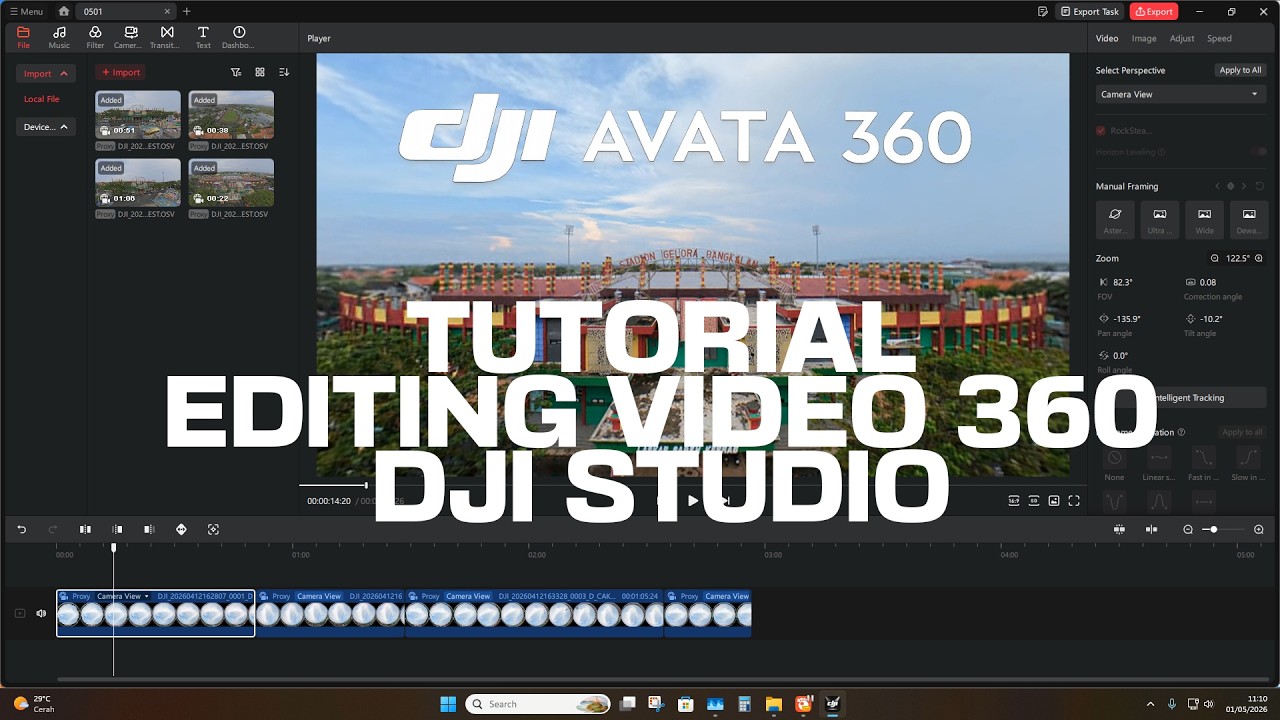Trim clip left of the playhead
This screenshot has width=1280, height=720.
pyautogui.click(x=117, y=529)
